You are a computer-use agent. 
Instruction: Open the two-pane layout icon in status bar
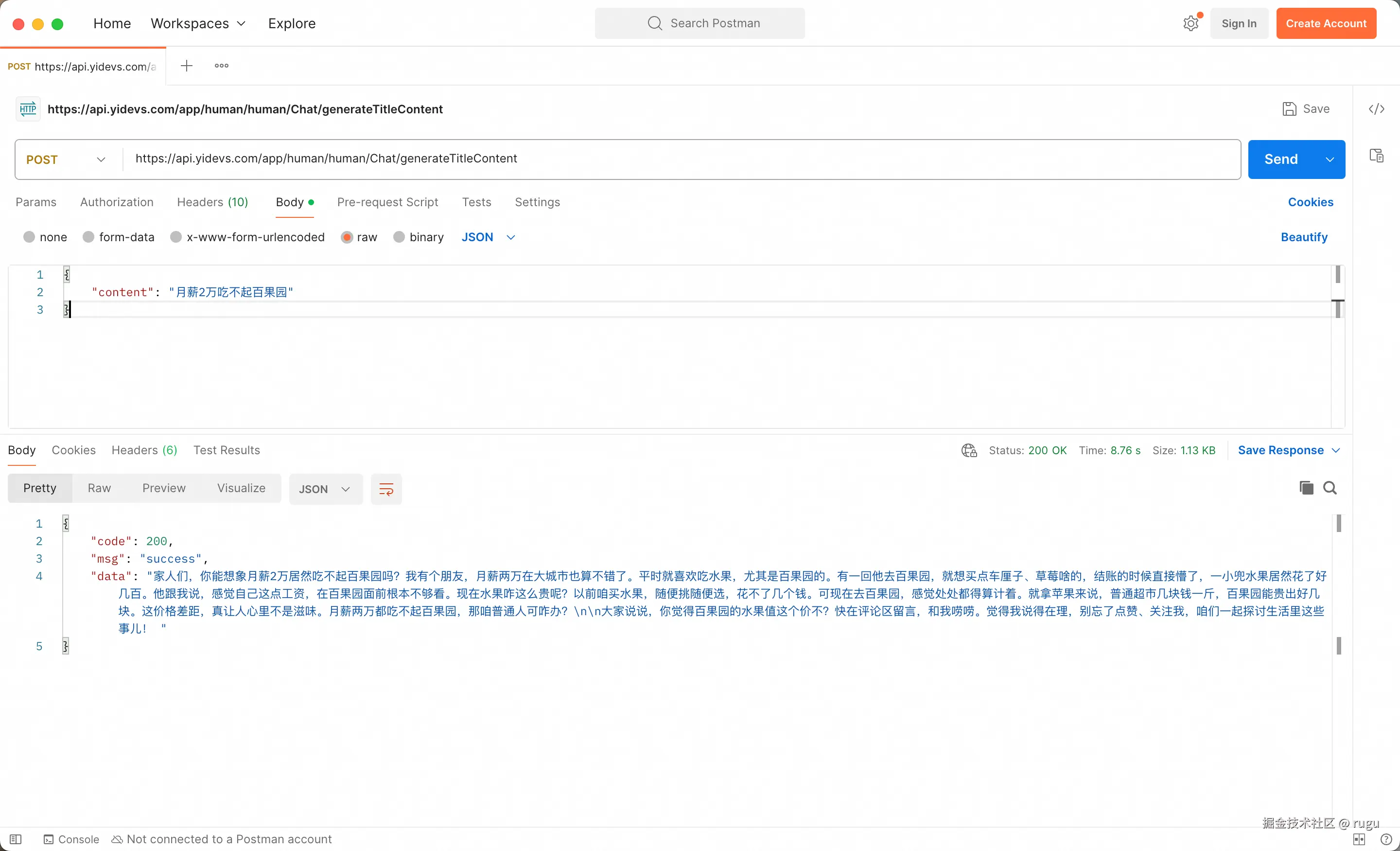point(1359,839)
